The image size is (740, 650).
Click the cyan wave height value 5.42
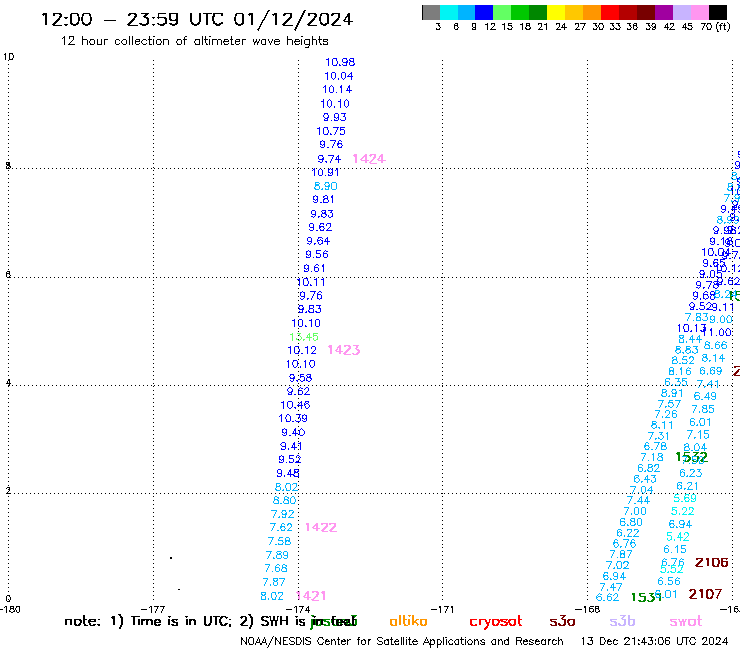[678, 537]
